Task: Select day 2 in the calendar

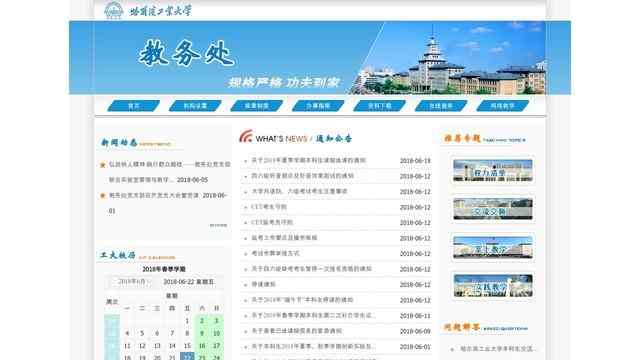Action: [202, 321]
